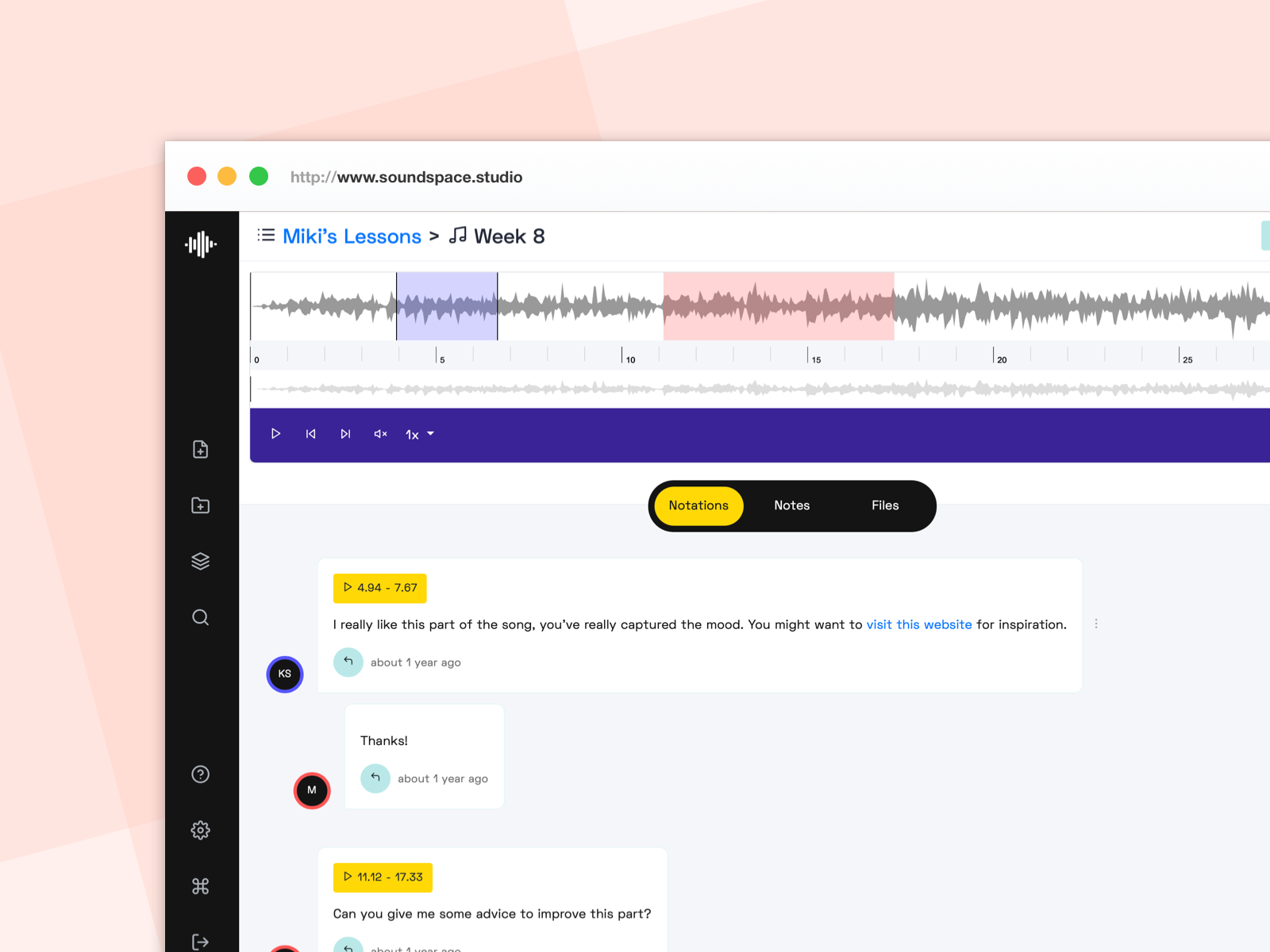Open search from the sidebar magnifier icon

click(201, 617)
